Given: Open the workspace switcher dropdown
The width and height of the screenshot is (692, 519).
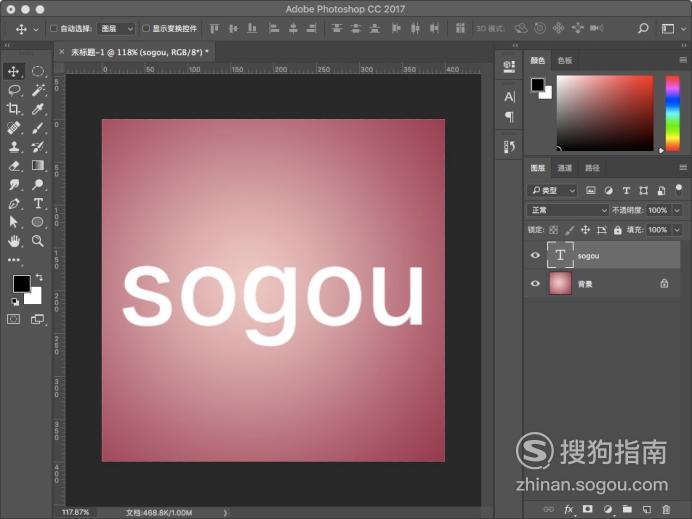Looking at the screenshot, I should pos(673,29).
